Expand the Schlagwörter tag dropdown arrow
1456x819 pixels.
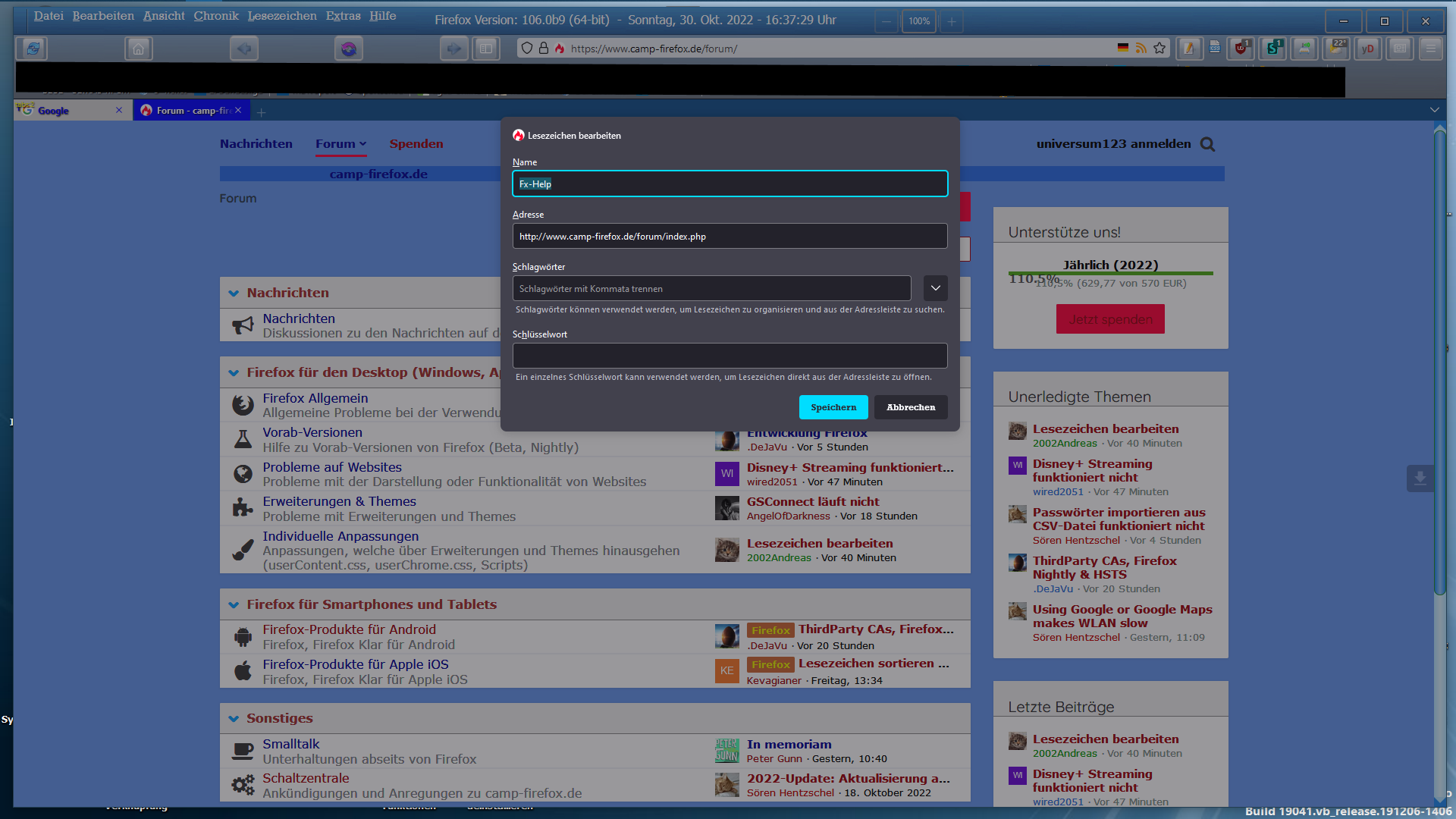point(935,288)
